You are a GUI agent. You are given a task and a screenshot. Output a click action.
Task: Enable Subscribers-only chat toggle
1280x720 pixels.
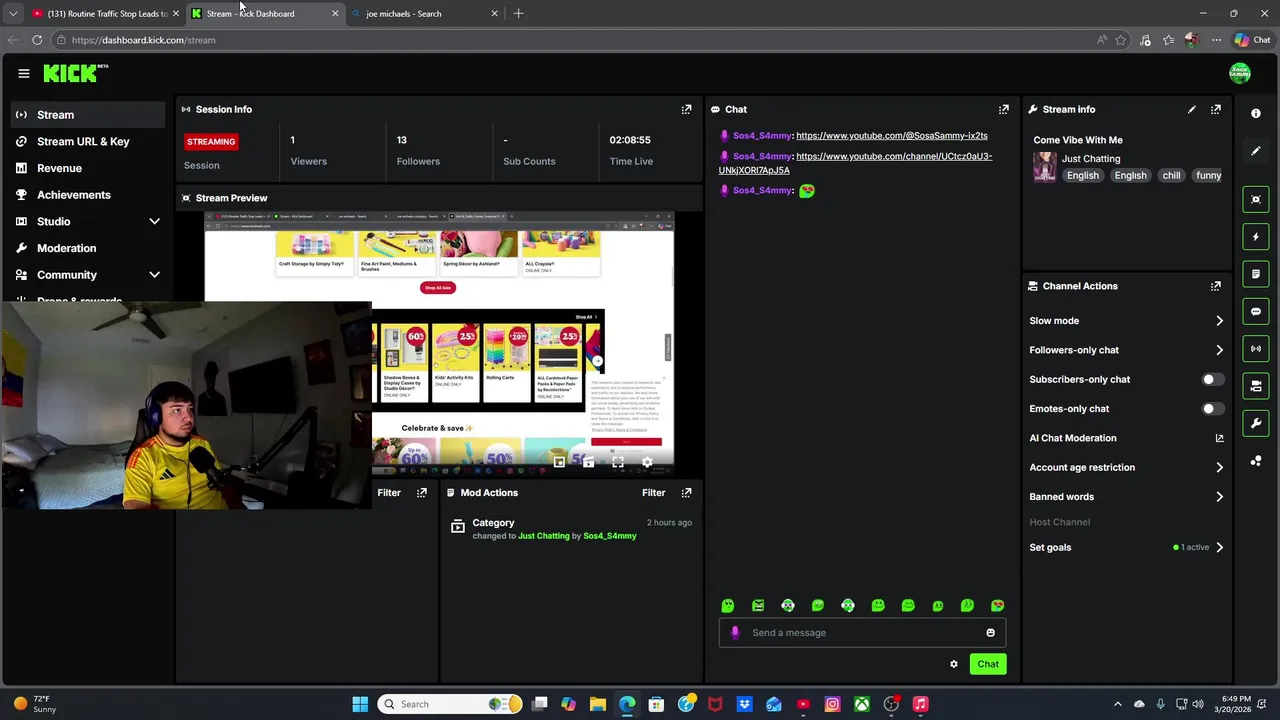point(1211,379)
